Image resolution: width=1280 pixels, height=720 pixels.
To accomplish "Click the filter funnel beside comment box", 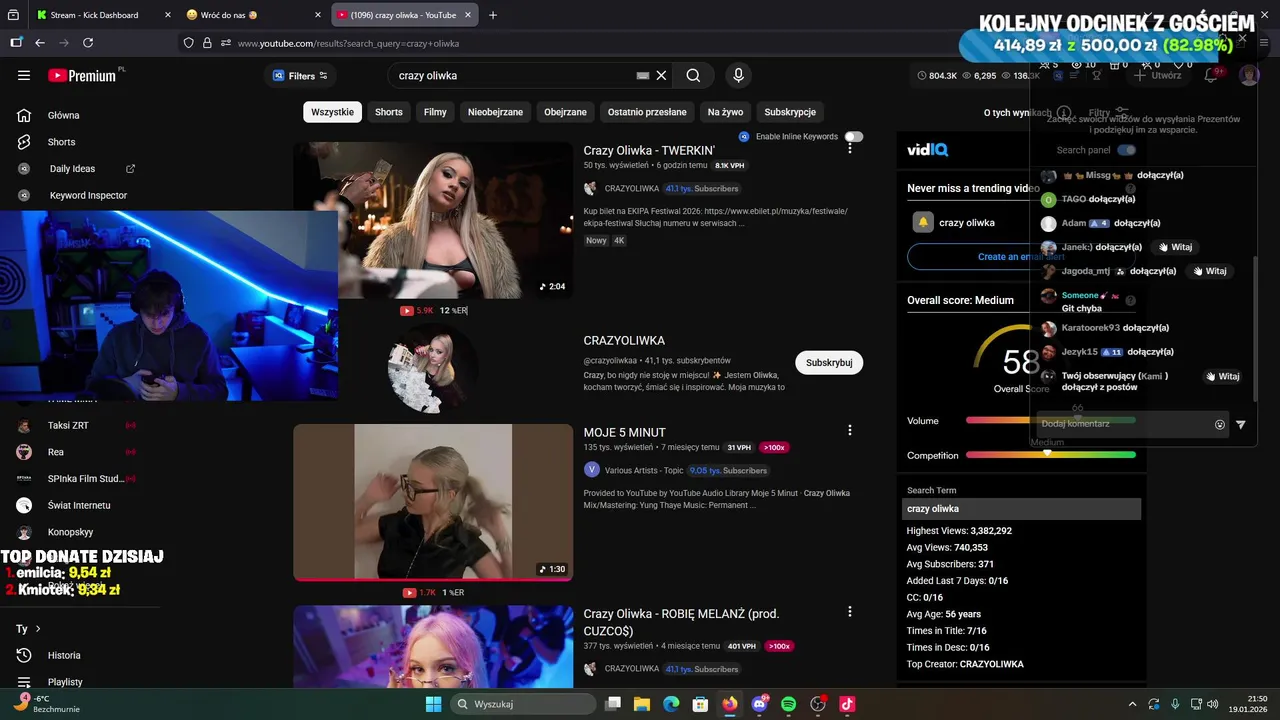I will coord(1241,425).
